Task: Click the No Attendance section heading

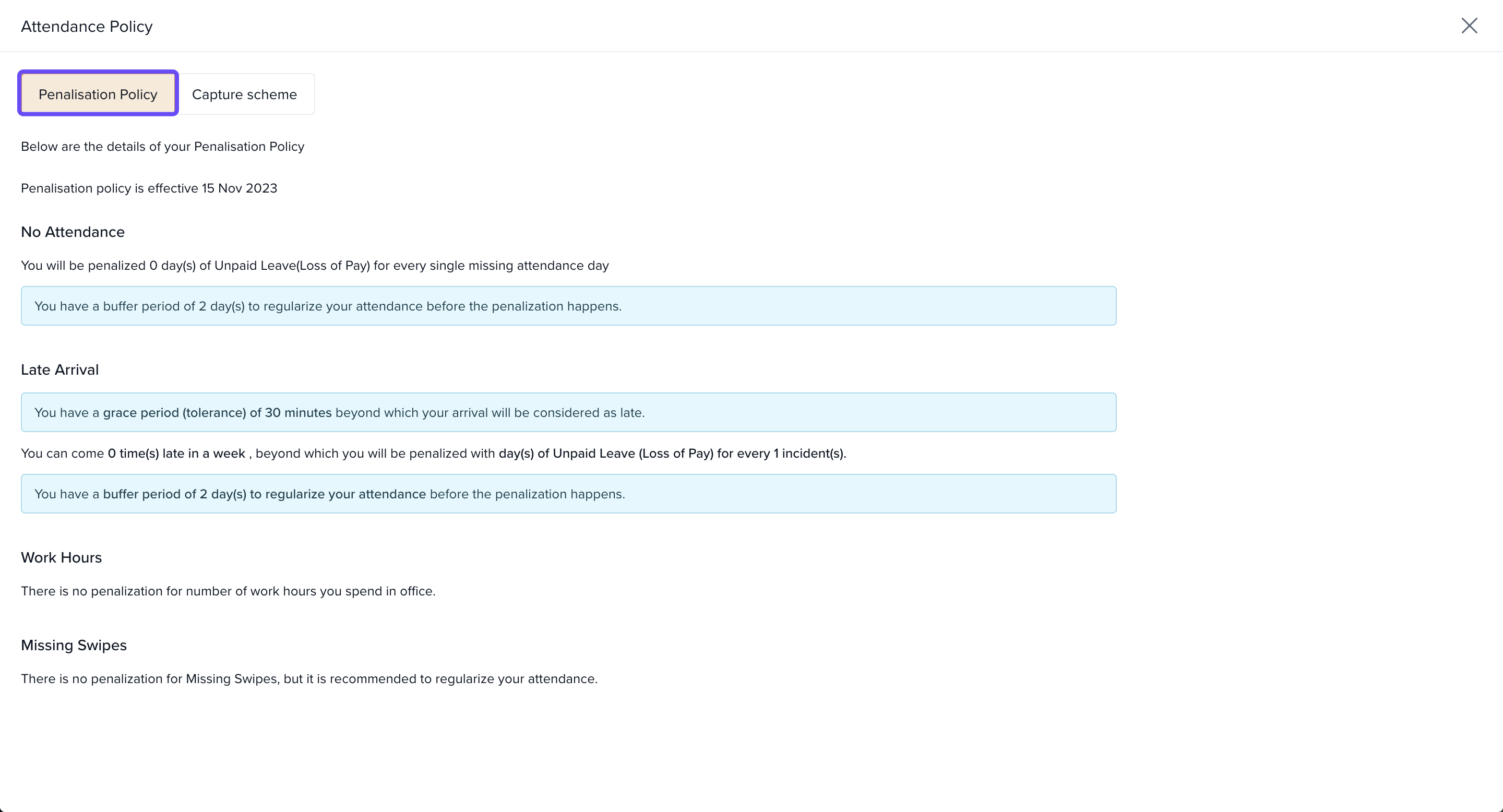Action: click(73, 232)
